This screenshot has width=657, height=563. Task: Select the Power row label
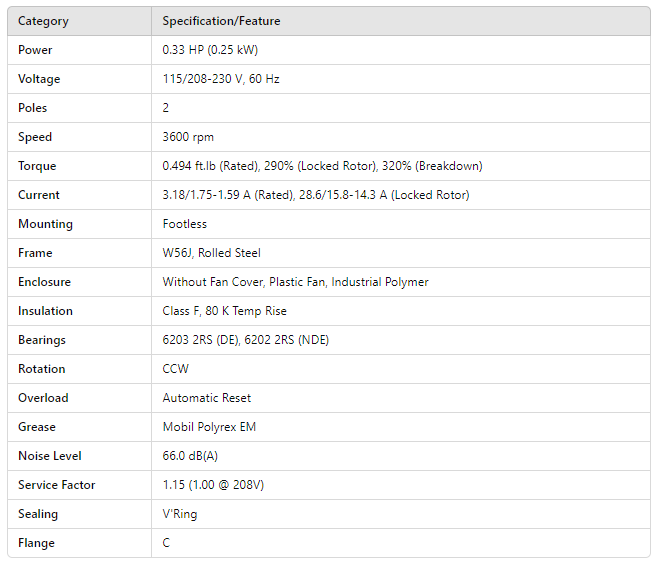[35, 50]
